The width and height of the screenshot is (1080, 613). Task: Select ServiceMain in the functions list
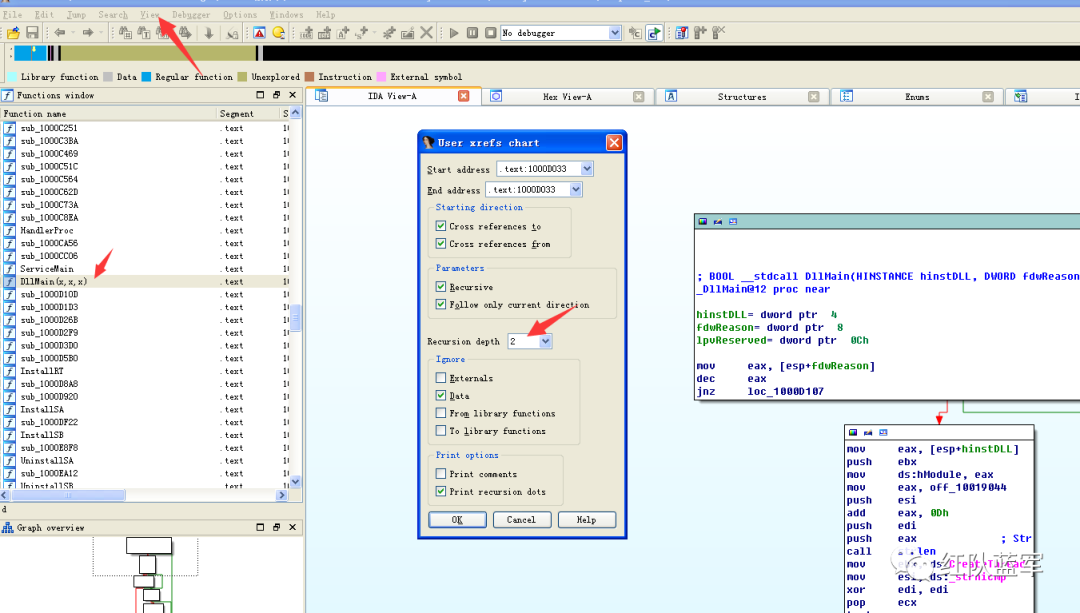[x=47, y=269]
